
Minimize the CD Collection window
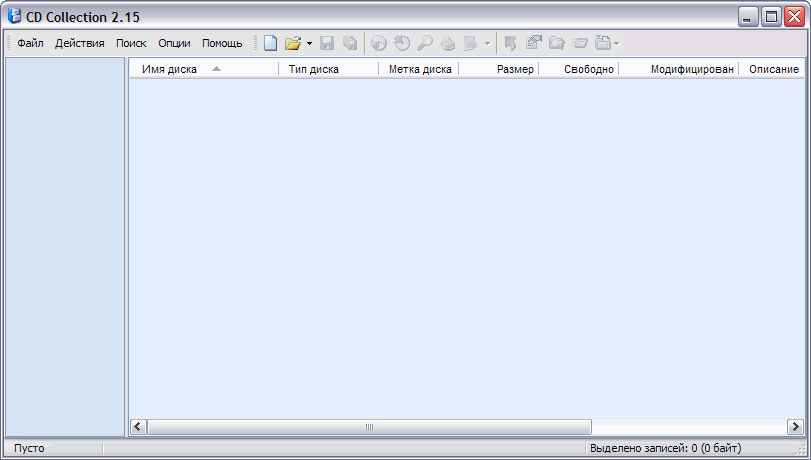747,17
